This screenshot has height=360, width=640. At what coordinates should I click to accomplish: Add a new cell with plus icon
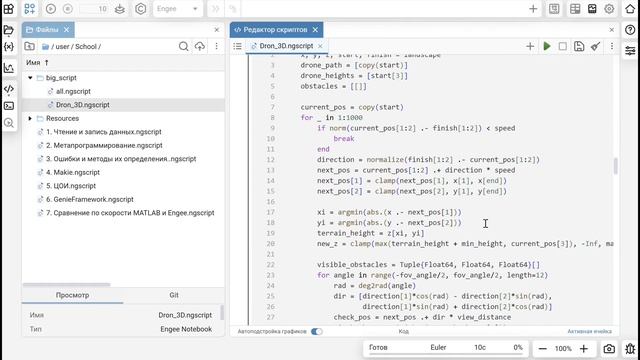coord(530,46)
